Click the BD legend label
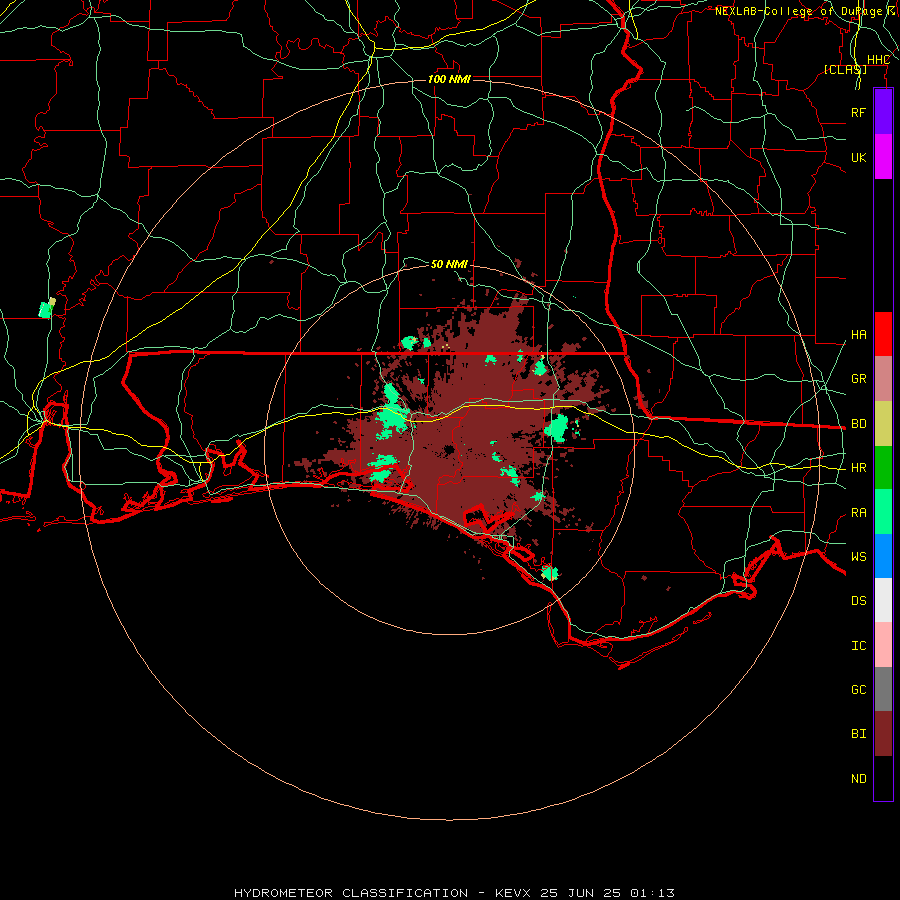 point(858,424)
